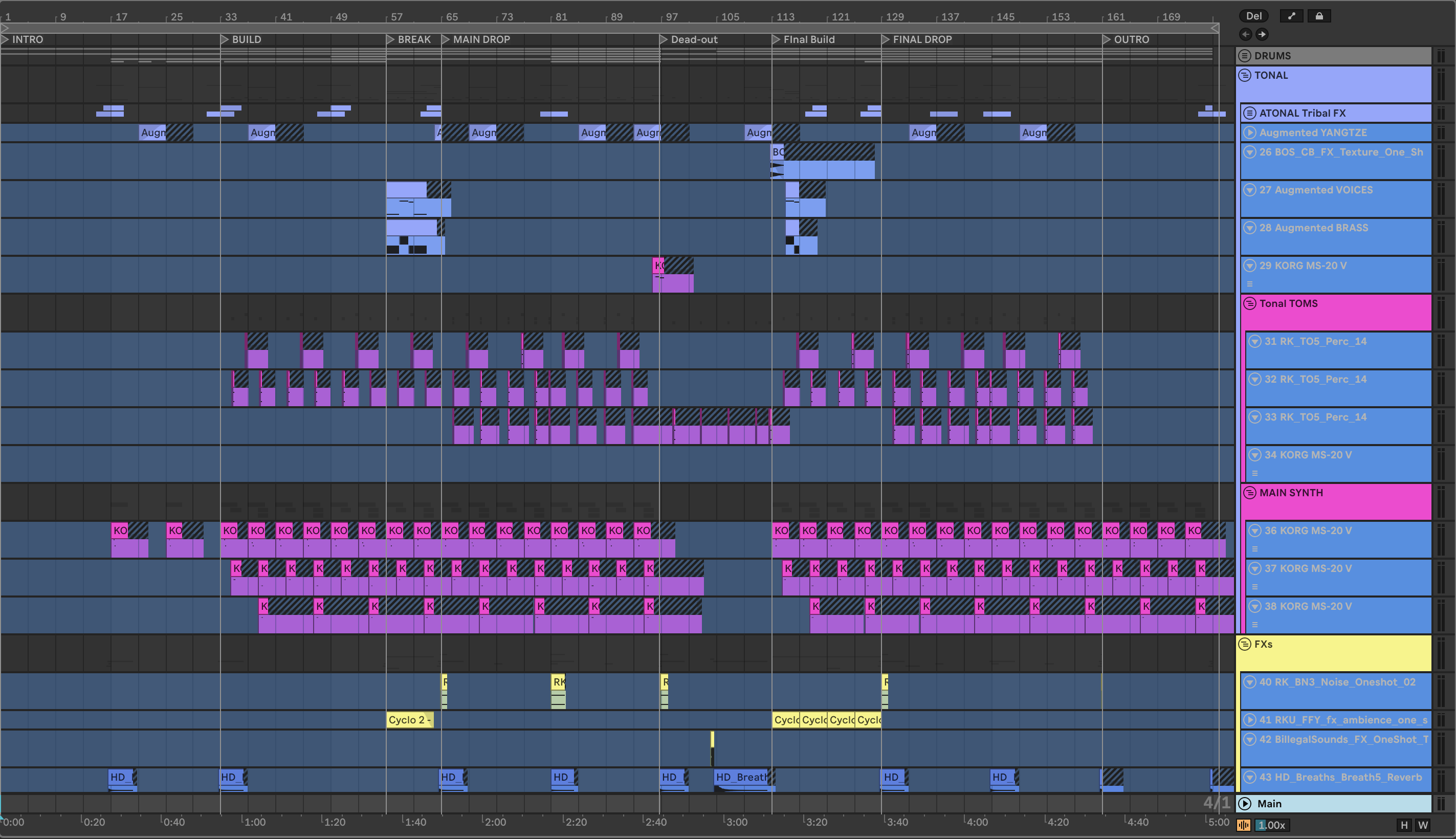Click the Main track play icon
Image resolution: width=1456 pixels, height=839 pixels.
tap(1245, 803)
